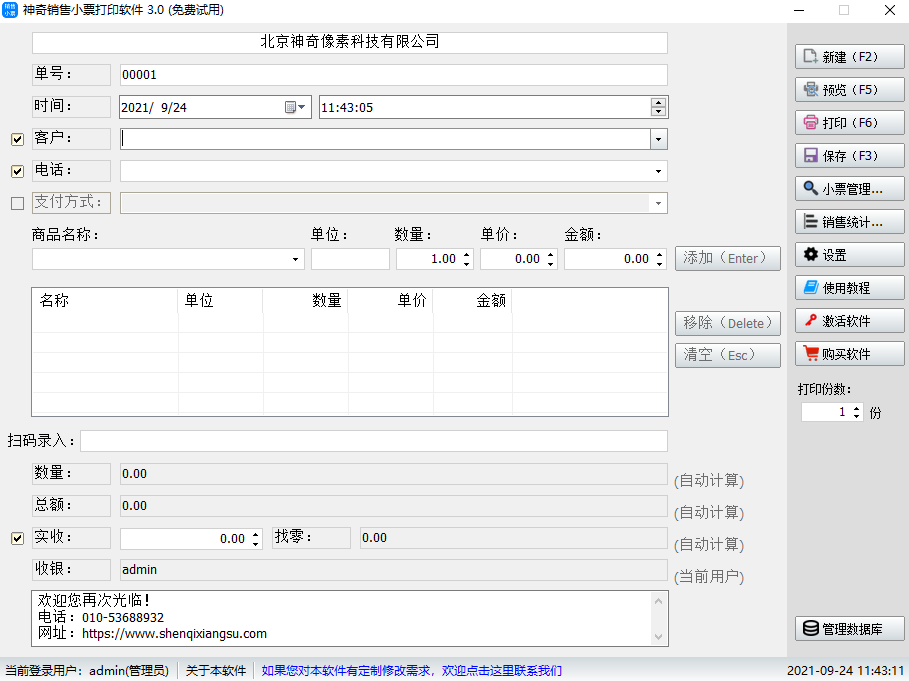Click the 清空 (Esc) button
The image size is (909, 681).
728,355
